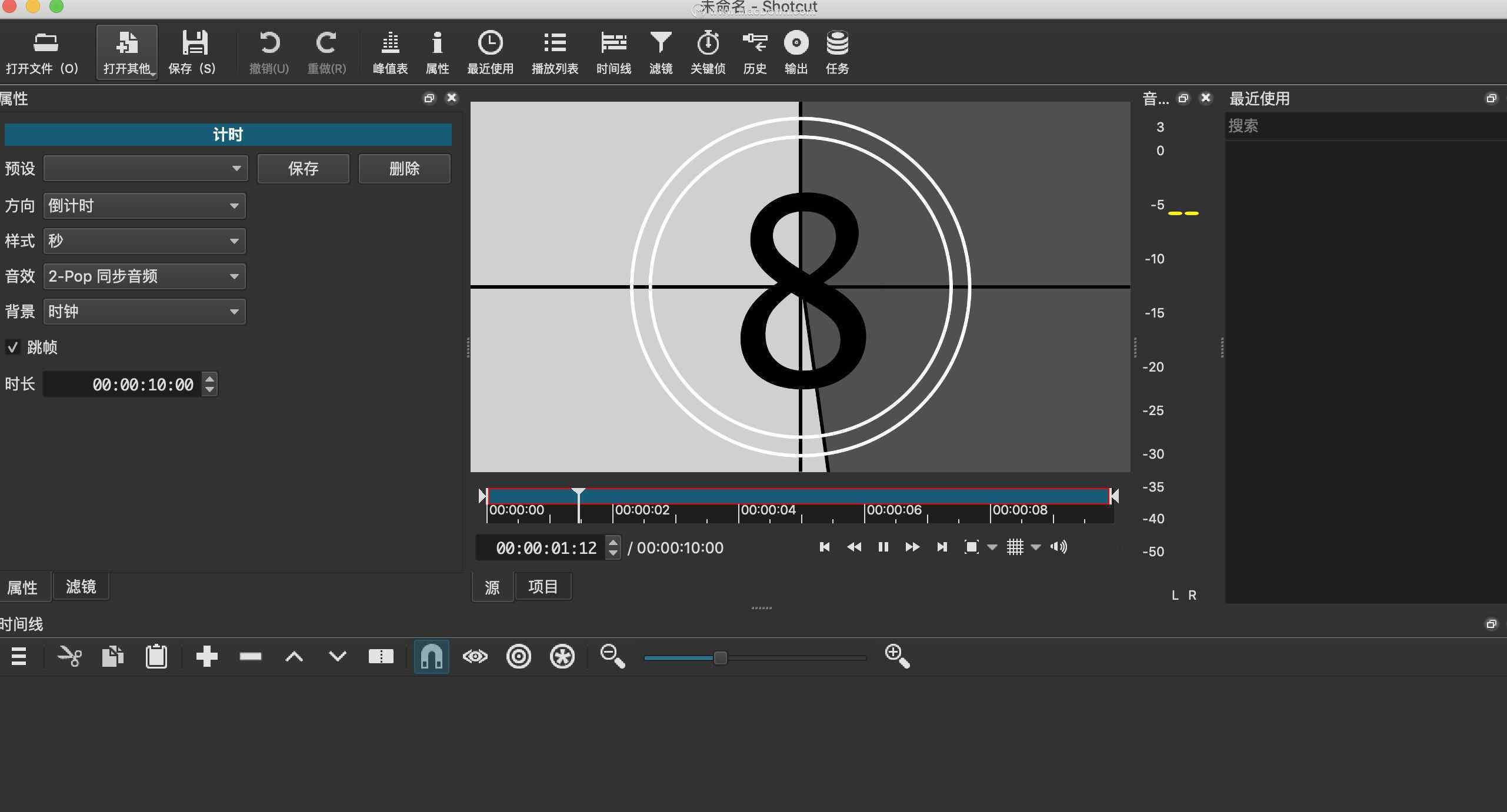This screenshot has width=1507, height=812.
Task: Toggle the player zoom fit button
Action: (x=972, y=547)
